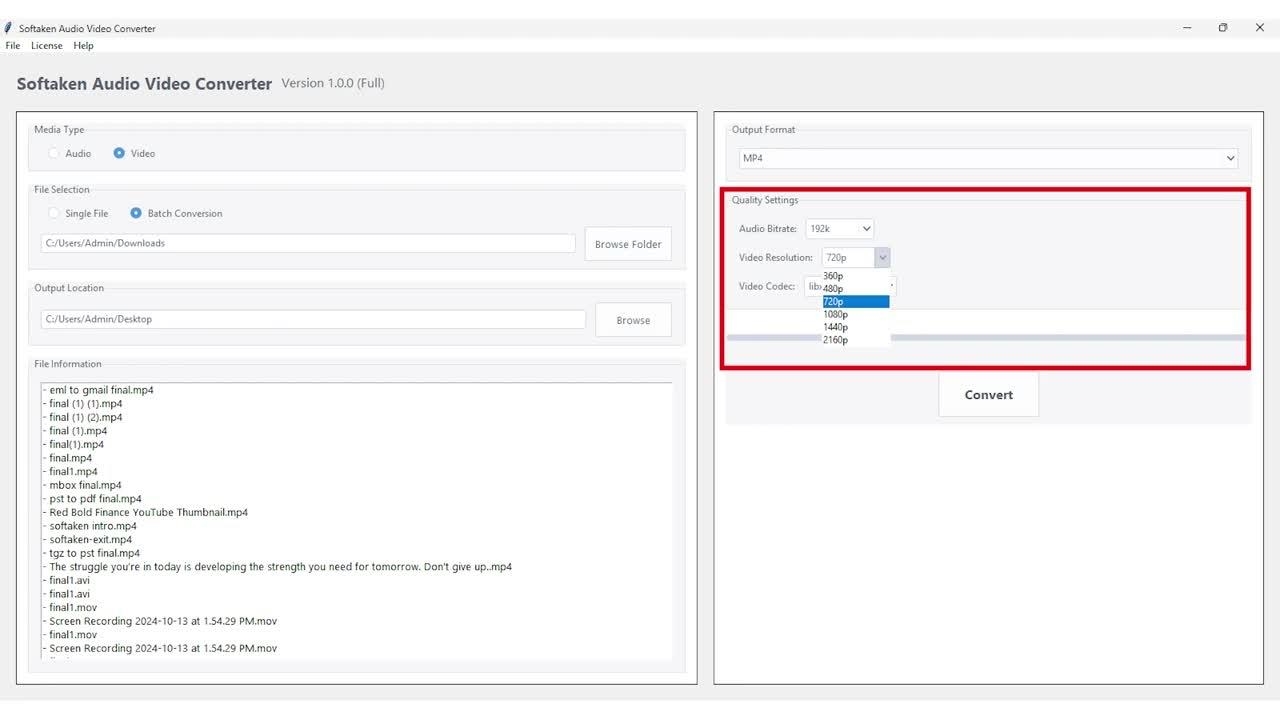Maximize the Softaken window
Image resolution: width=1280 pixels, height=720 pixels.
[x=1222, y=28]
